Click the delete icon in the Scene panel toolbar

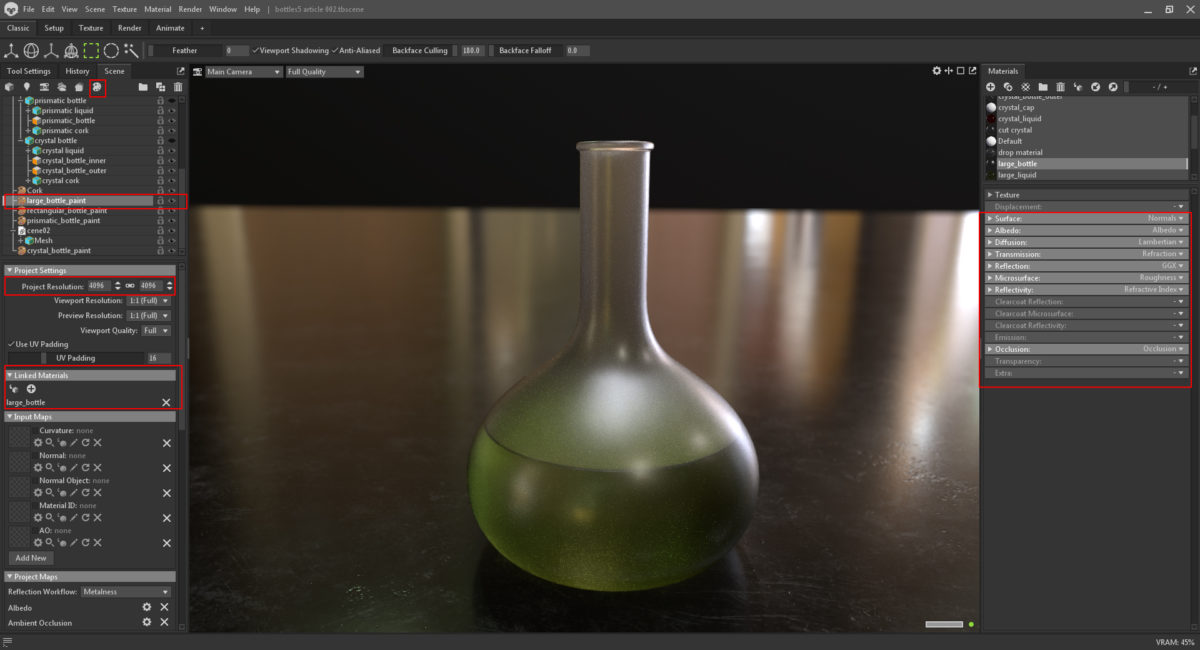[178, 87]
